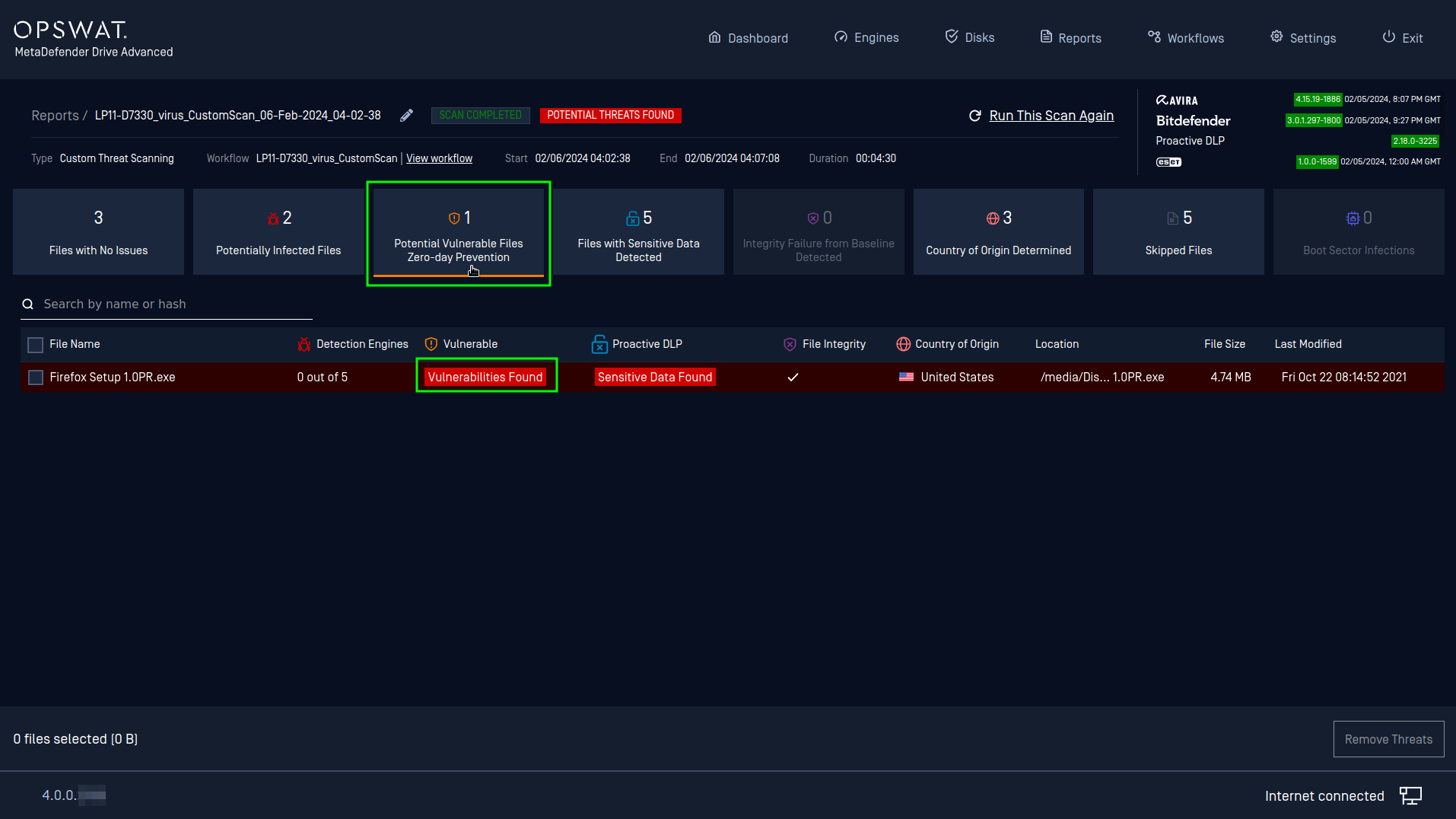Viewport: 1456px width, 819px height.
Task: Click the Disks shield-check icon
Action: click(x=952, y=37)
